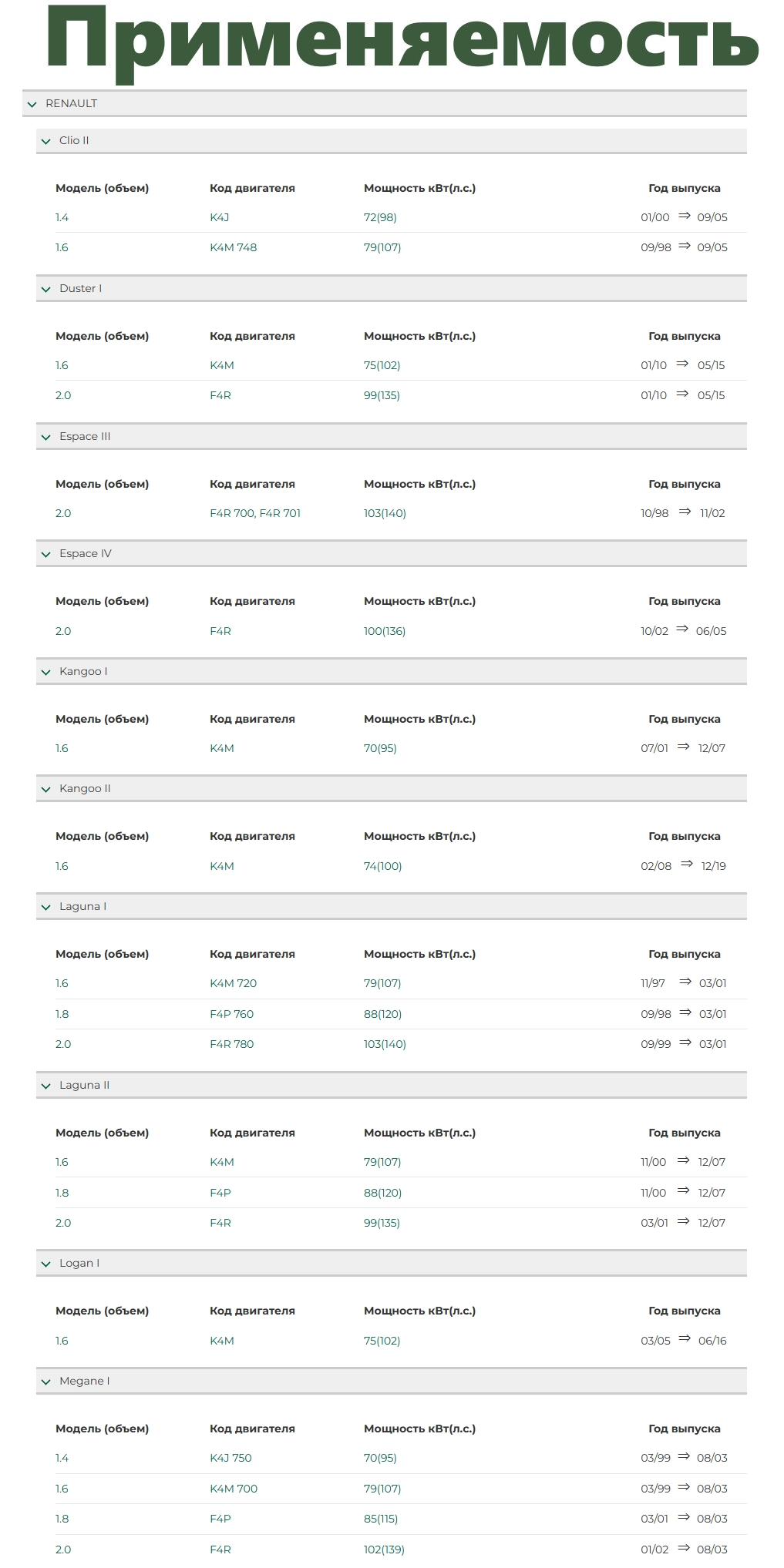Click the 103(140) power value under Laguna I
The image size is (784, 1568).
385,1044
